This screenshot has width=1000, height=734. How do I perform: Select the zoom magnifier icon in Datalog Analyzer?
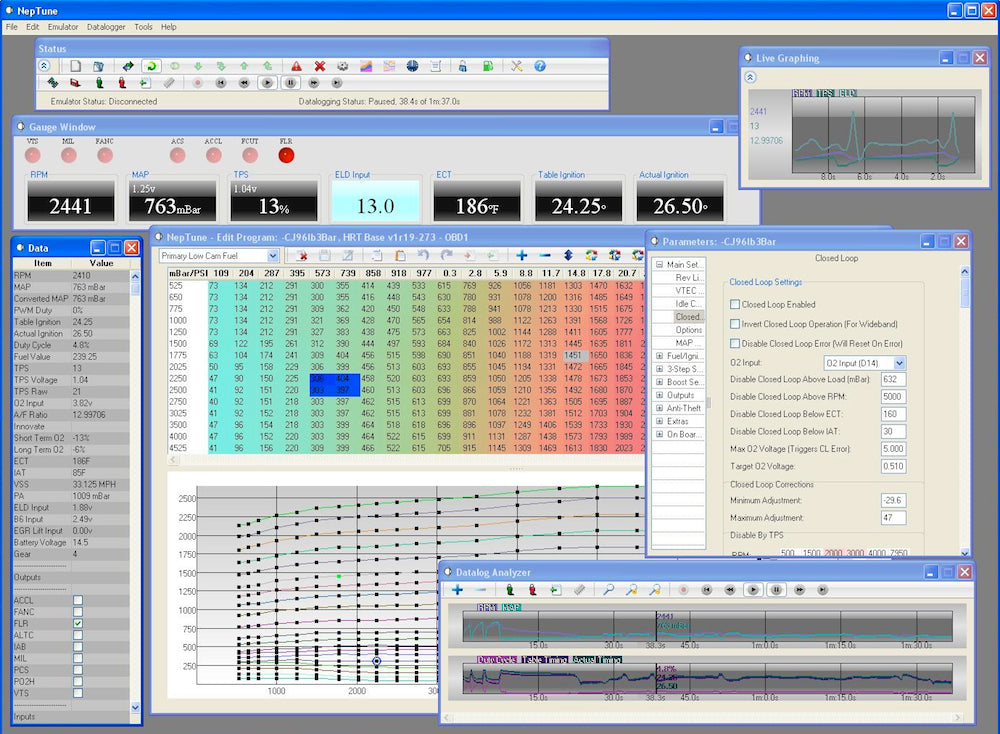[x=610, y=590]
